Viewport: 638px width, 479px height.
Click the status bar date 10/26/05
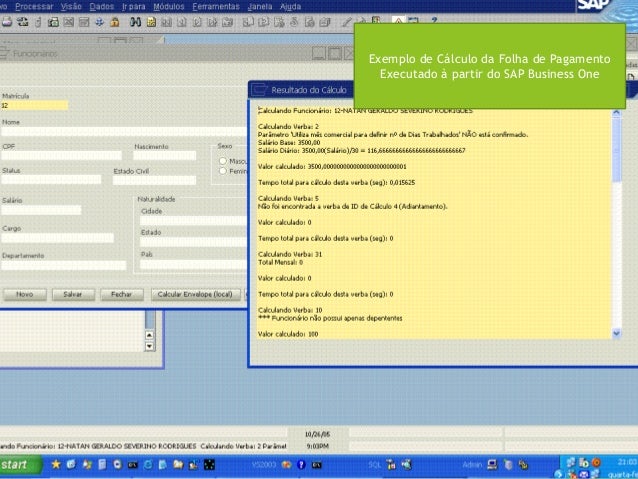click(x=317, y=434)
